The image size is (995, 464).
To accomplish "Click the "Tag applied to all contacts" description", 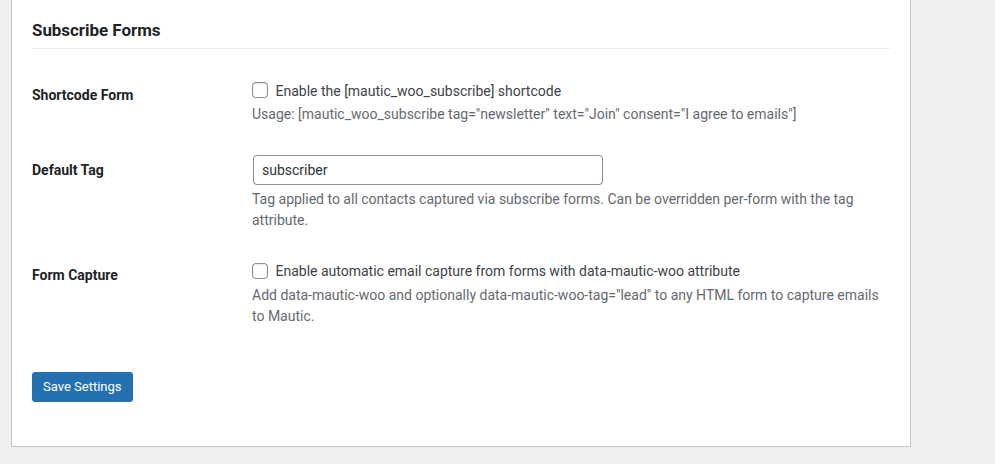I will pos(552,199).
